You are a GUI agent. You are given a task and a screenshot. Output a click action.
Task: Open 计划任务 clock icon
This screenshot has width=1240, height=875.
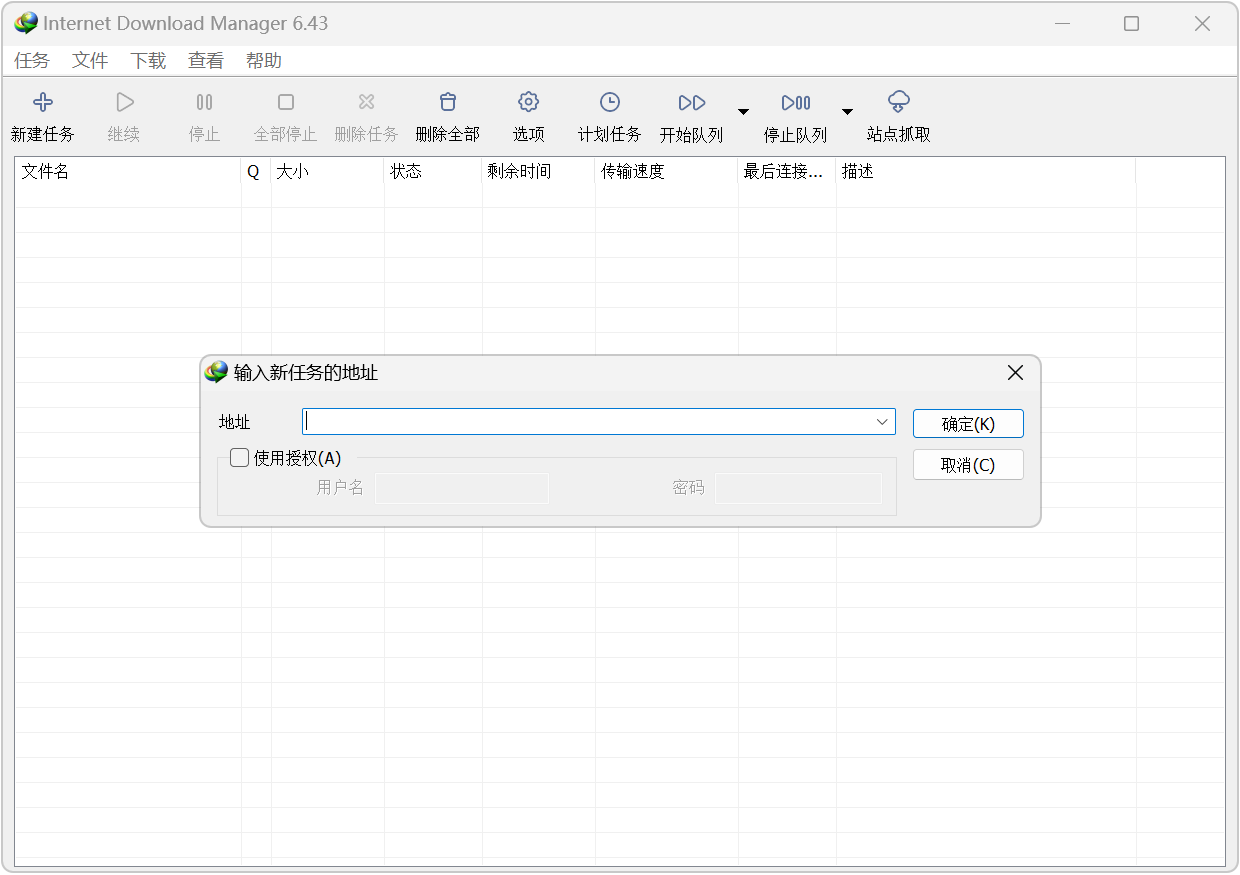610,102
